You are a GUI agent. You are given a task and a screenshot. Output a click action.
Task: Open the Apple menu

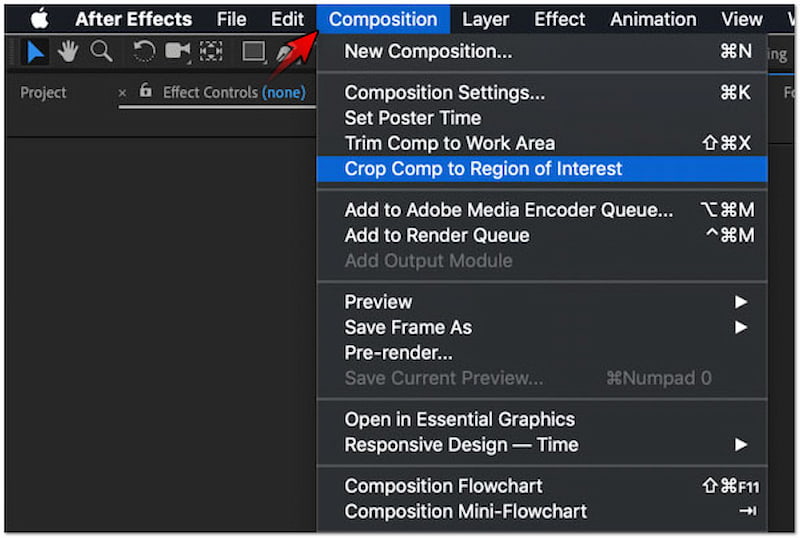[x=39, y=19]
